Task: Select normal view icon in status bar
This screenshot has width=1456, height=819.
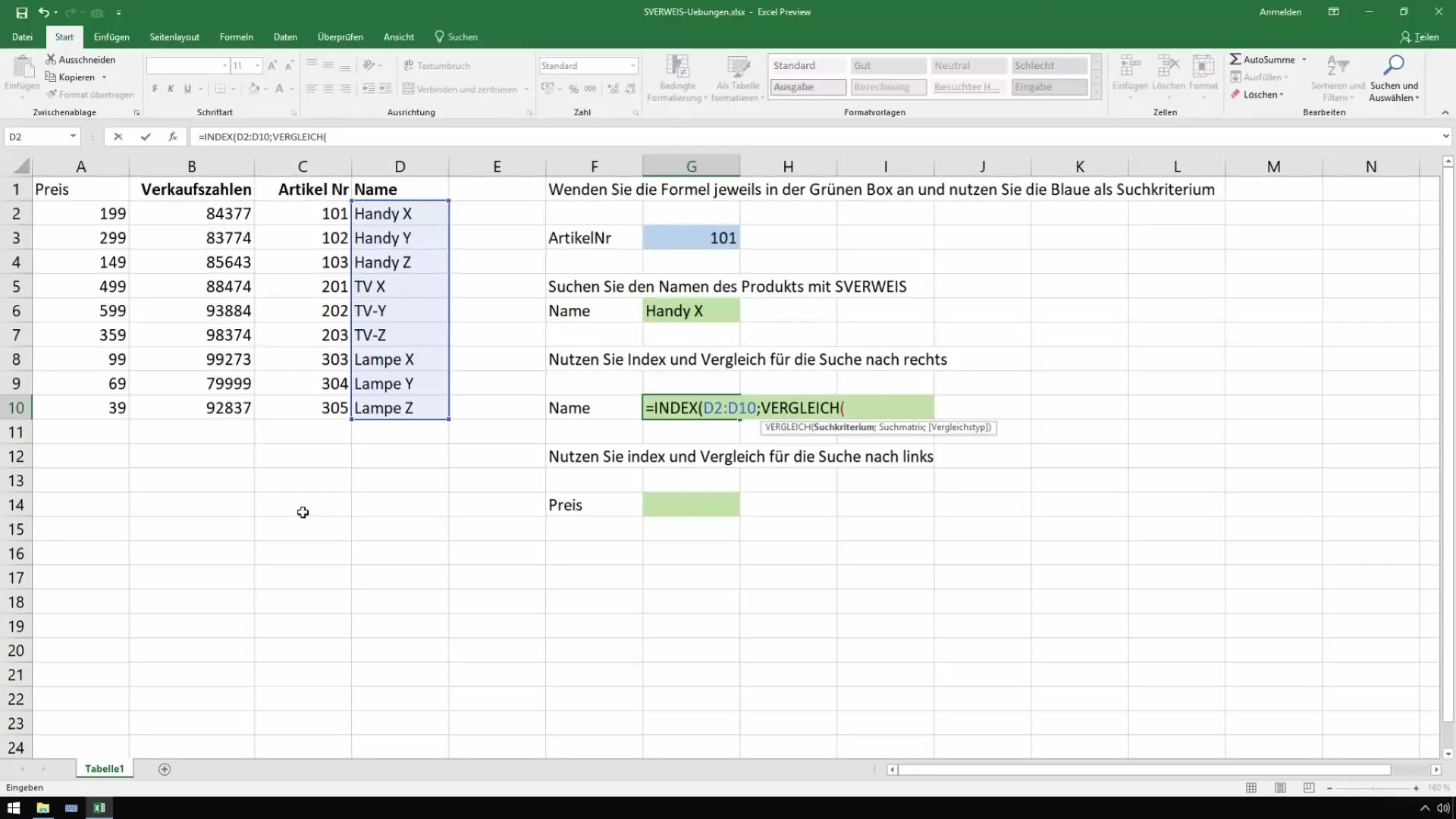Action: 1251,788
